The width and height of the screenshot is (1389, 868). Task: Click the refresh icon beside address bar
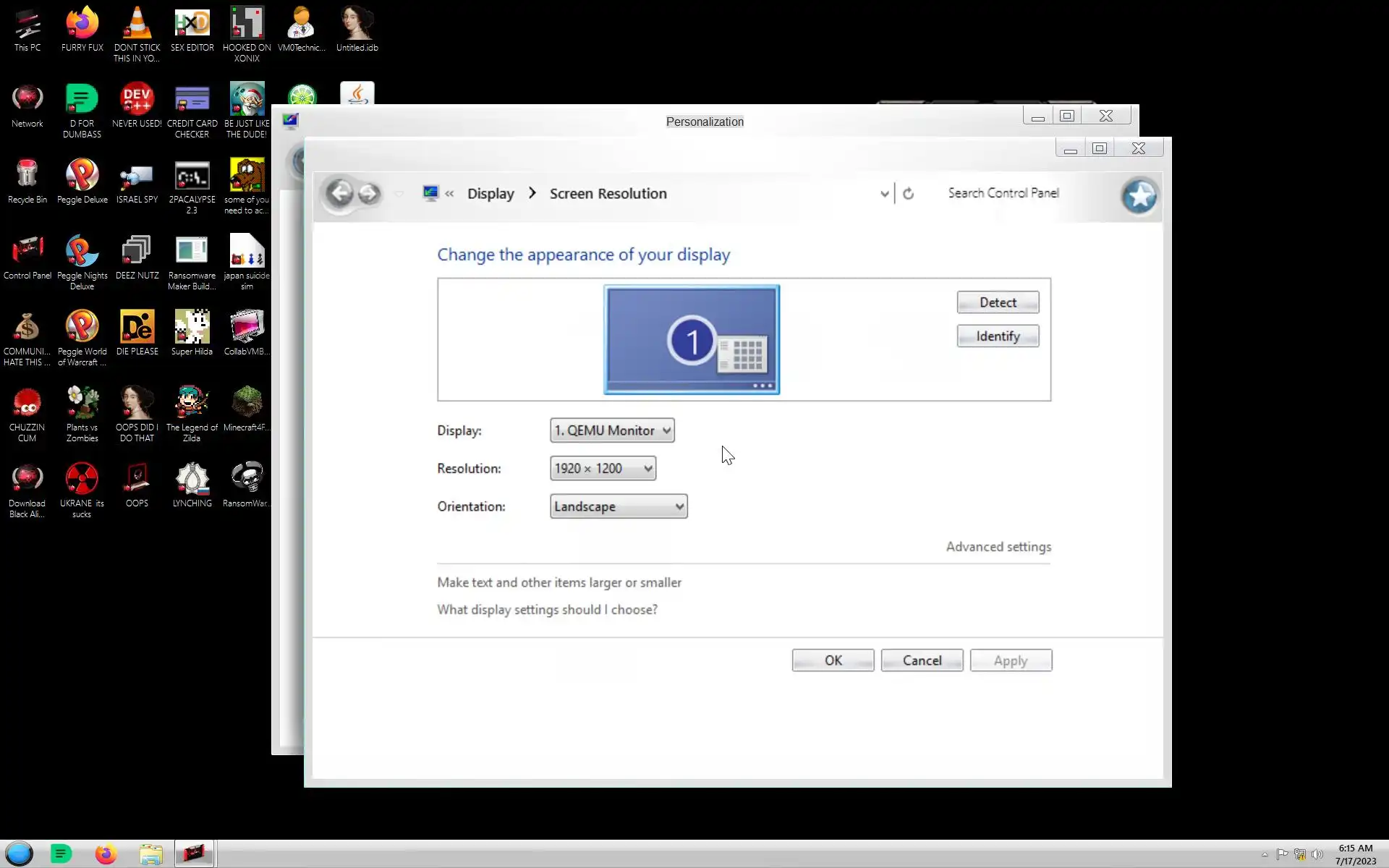[x=909, y=194]
